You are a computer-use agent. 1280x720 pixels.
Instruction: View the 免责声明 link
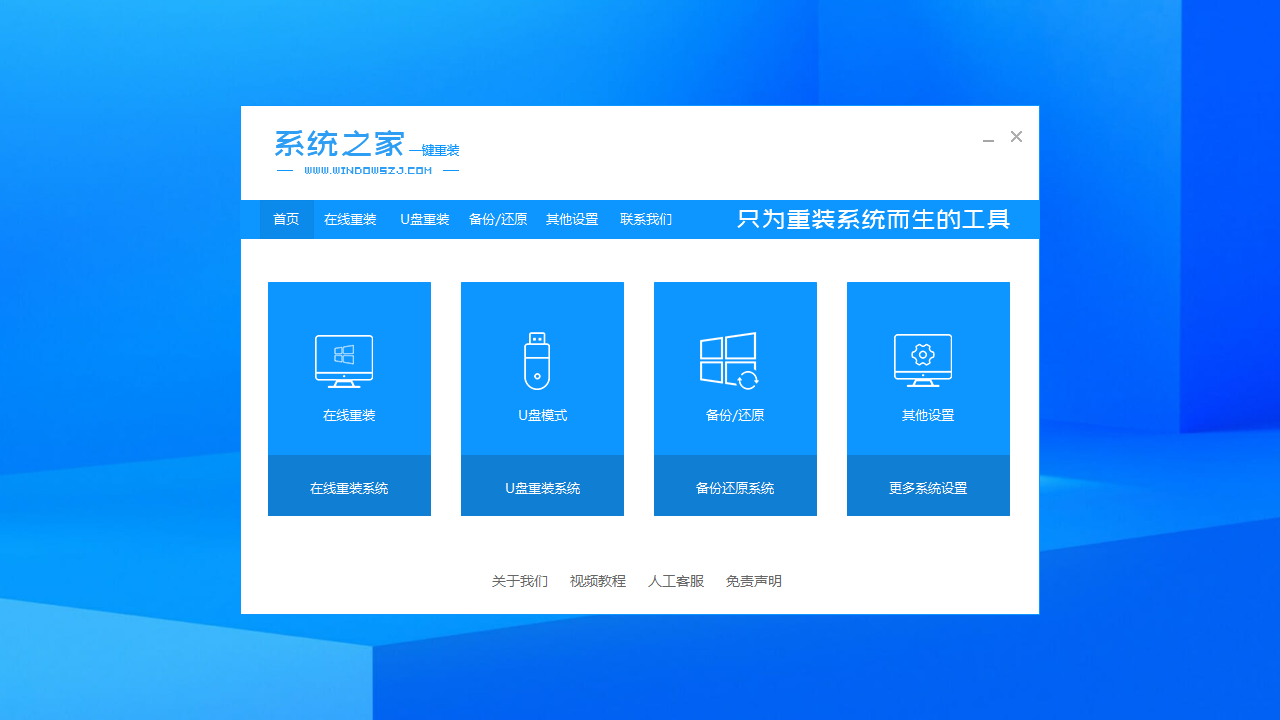coord(754,581)
